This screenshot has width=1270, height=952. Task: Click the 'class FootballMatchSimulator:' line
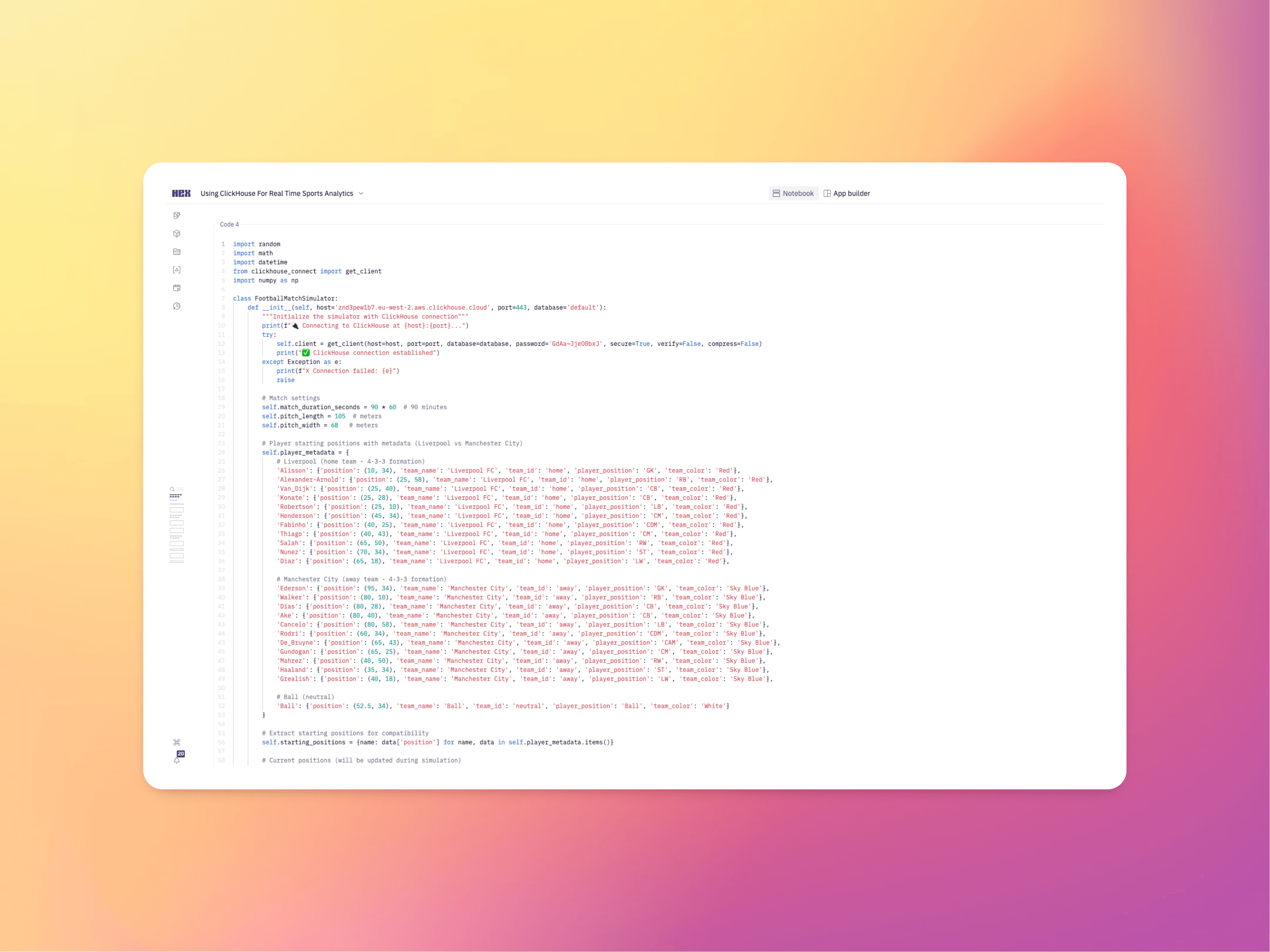click(x=285, y=299)
